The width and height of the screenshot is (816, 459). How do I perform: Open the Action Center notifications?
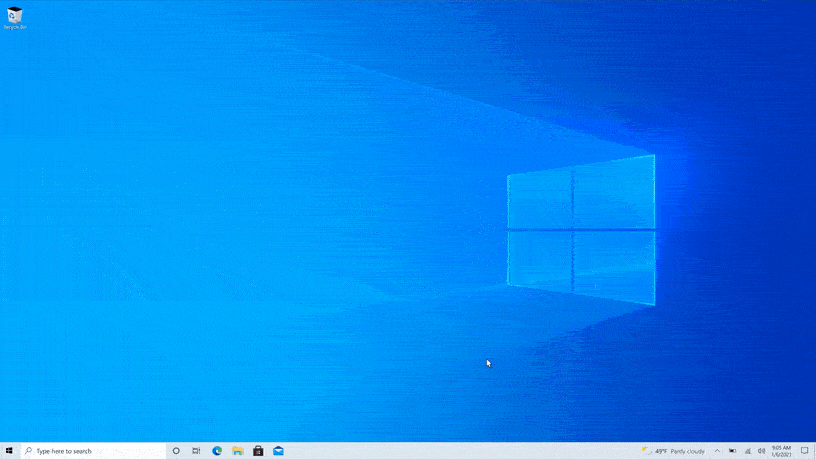tap(805, 451)
